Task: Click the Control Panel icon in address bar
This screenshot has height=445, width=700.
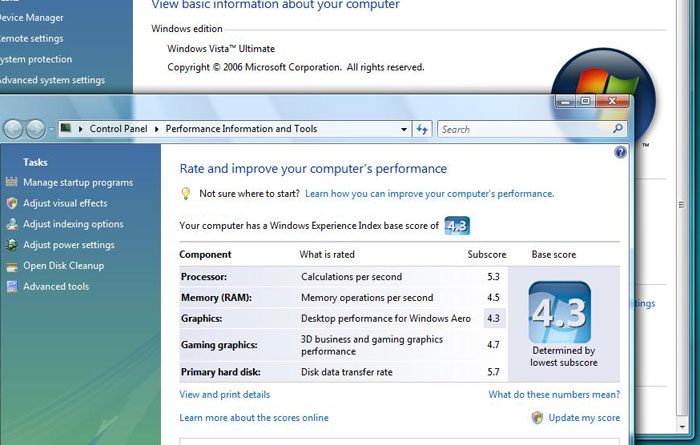Action: (66, 129)
